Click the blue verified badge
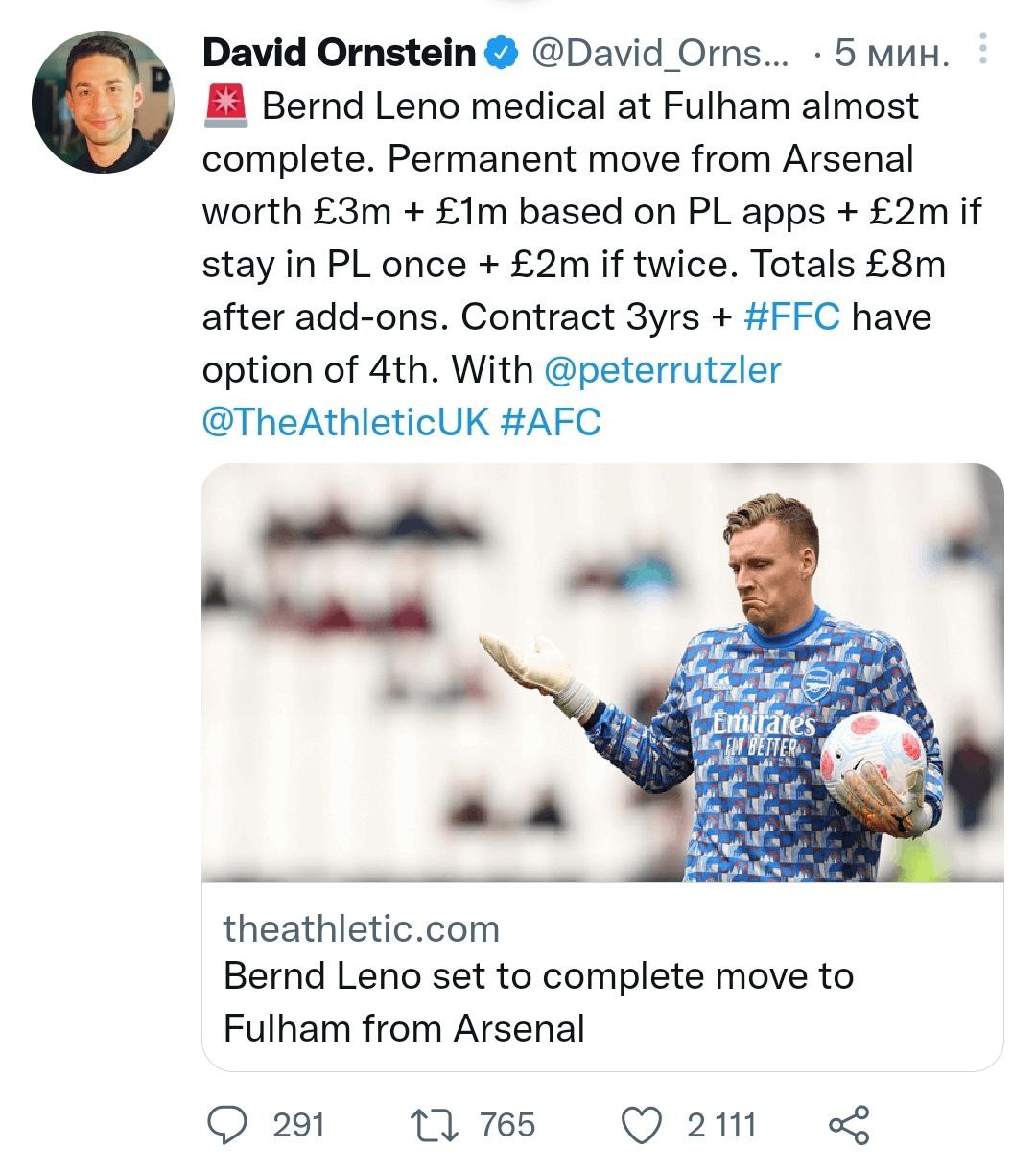The image size is (1036, 1171). point(502,53)
